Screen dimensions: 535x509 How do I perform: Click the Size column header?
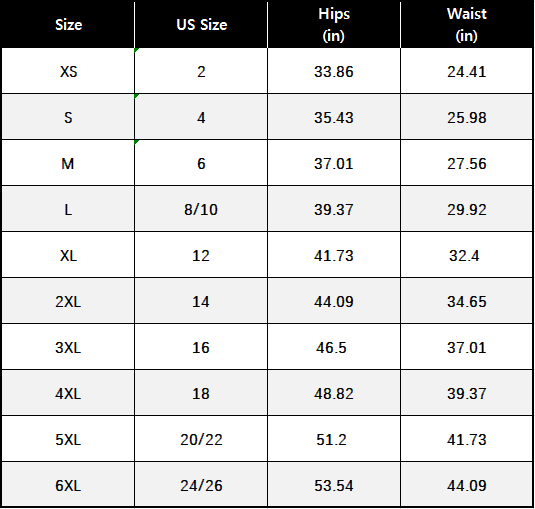(68, 25)
